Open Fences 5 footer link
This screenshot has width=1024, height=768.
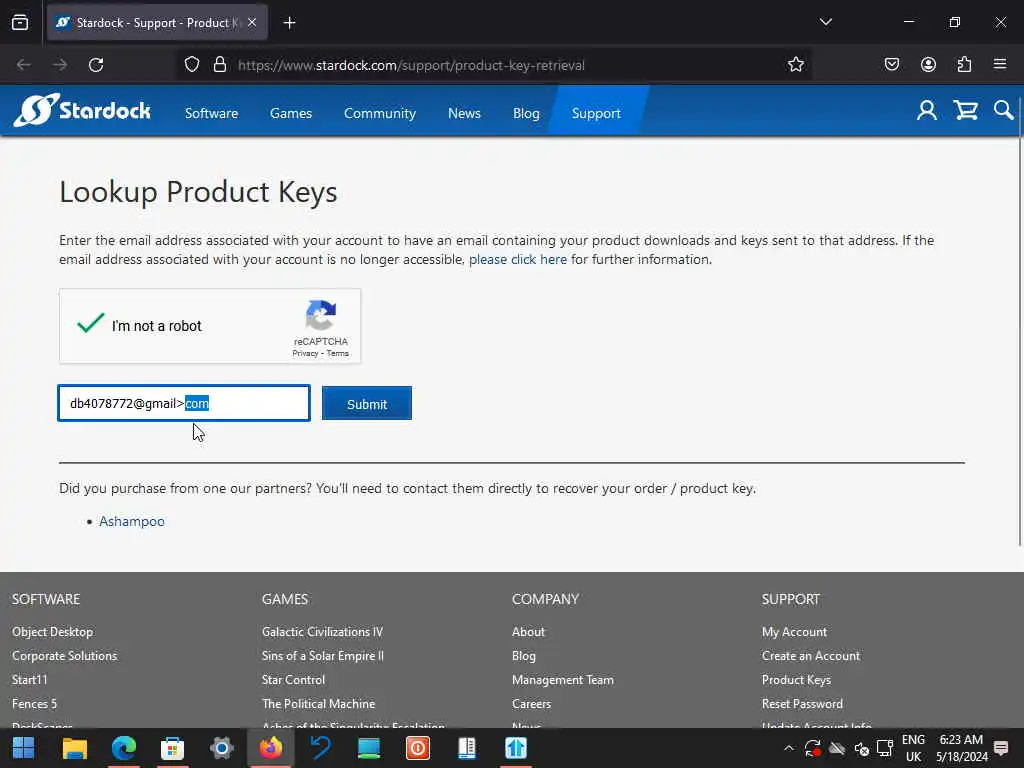[35, 704]
